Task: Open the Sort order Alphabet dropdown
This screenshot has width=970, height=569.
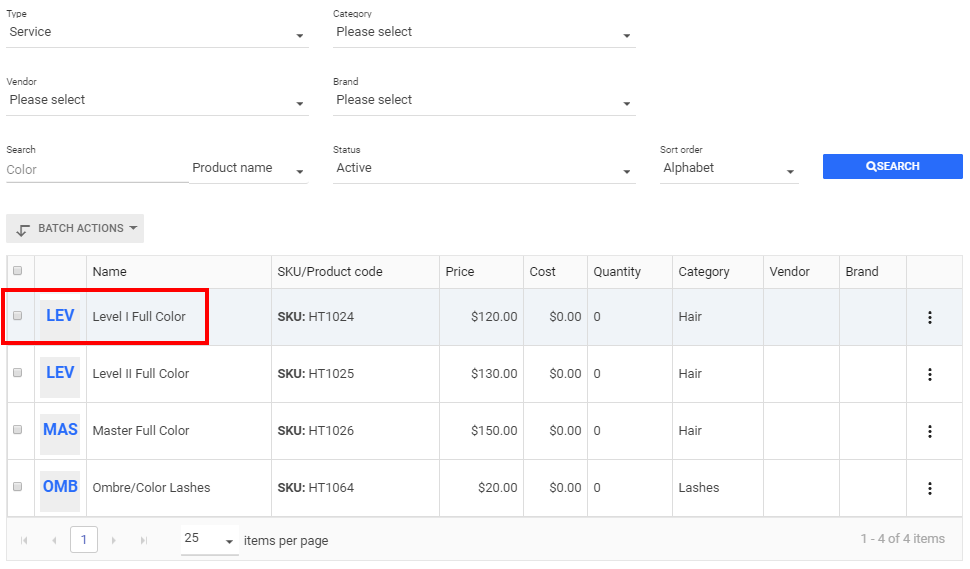Action: click(x=729, y=169)
